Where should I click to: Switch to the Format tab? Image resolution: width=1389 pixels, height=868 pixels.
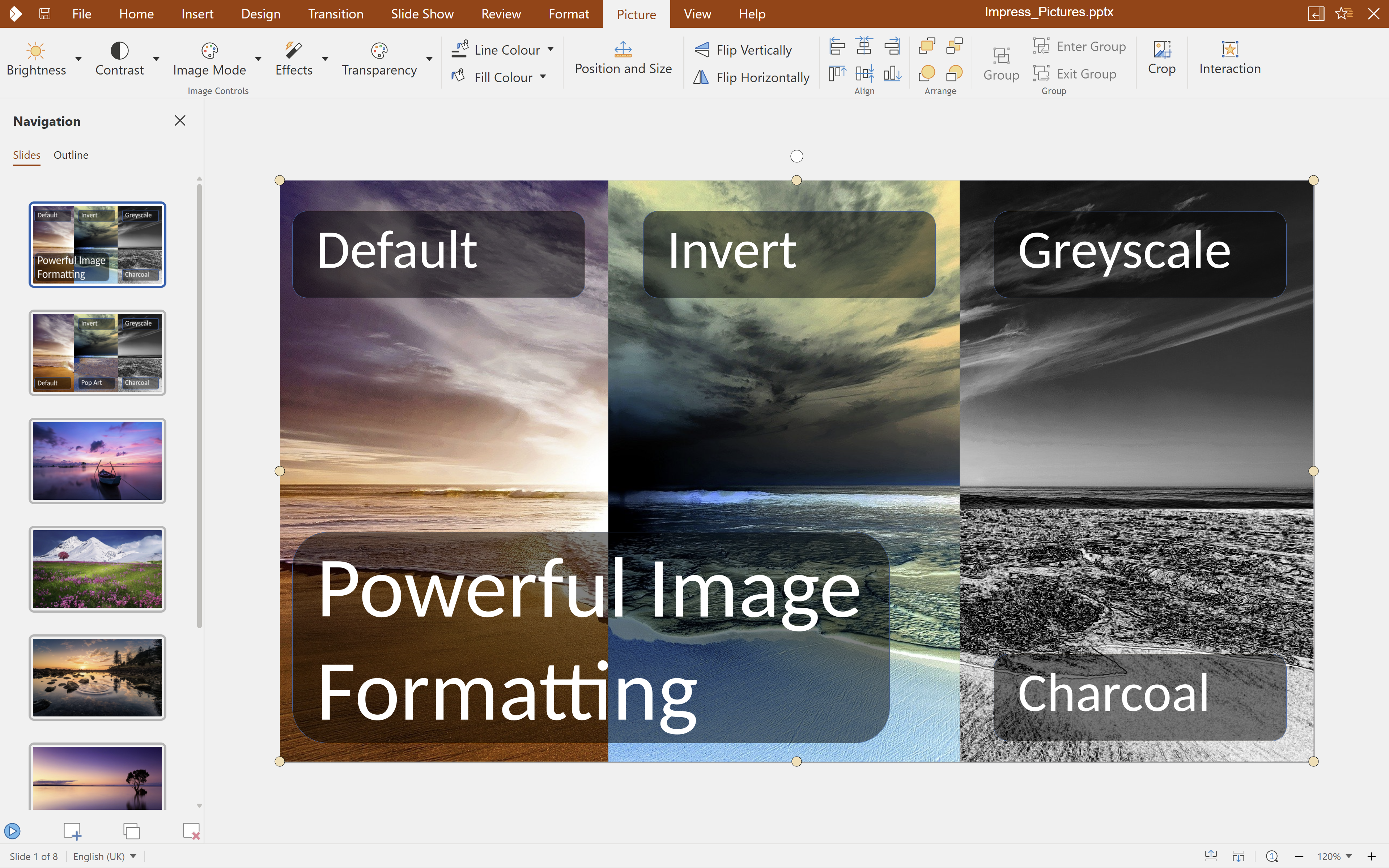[x=569, y=14]
